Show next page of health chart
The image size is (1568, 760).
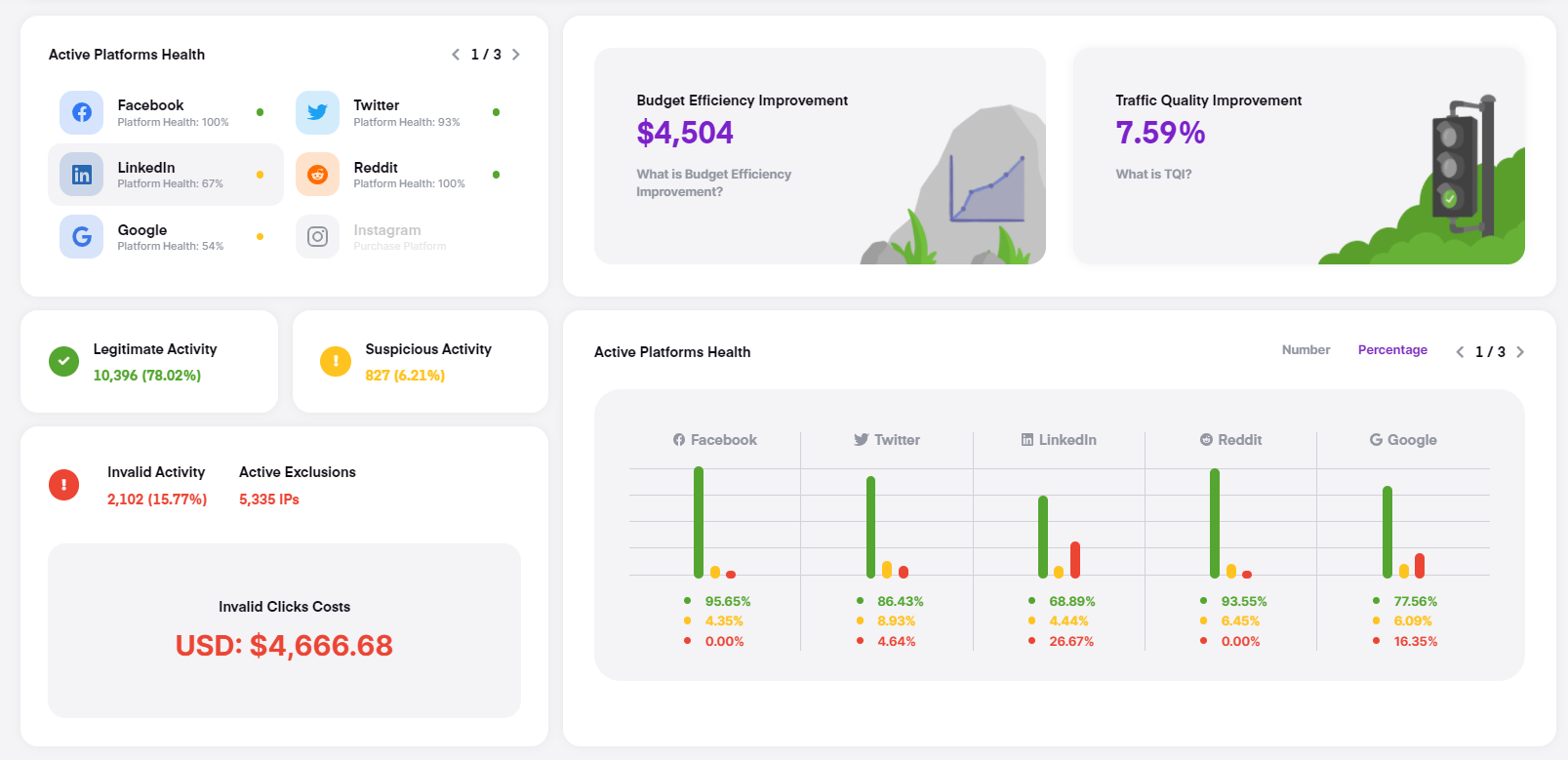(x=1520, y=352)
